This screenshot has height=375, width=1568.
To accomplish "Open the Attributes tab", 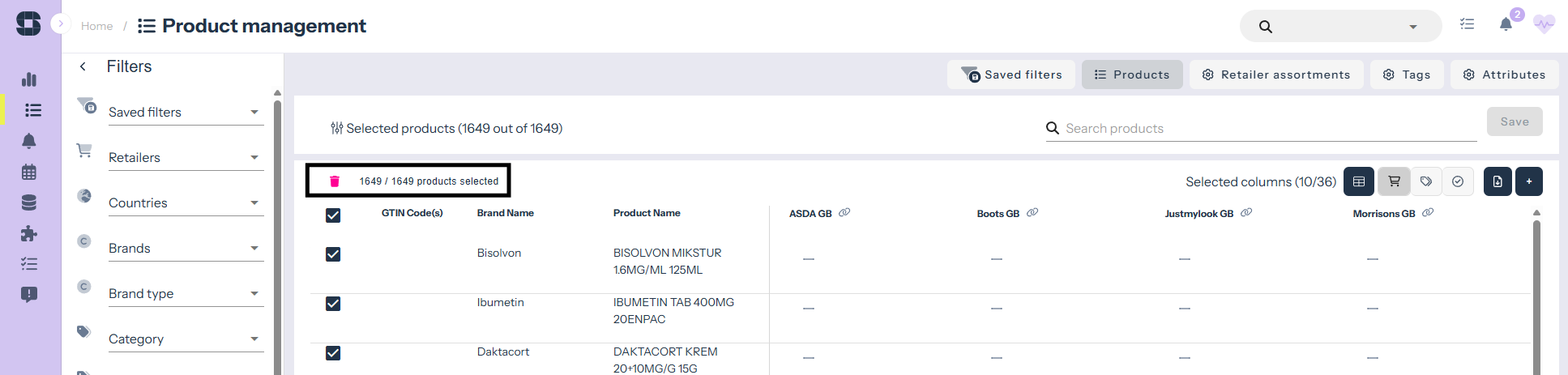I will pyautogui.click(x=1505, y=75).
